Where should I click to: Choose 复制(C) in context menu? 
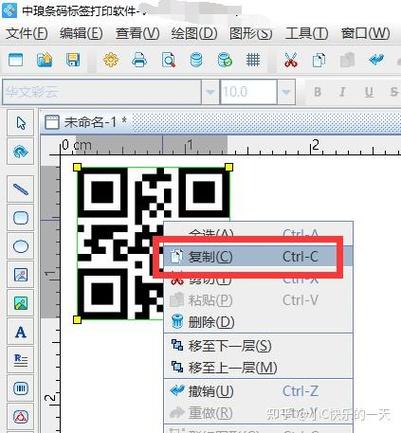[x=258, y=256]
